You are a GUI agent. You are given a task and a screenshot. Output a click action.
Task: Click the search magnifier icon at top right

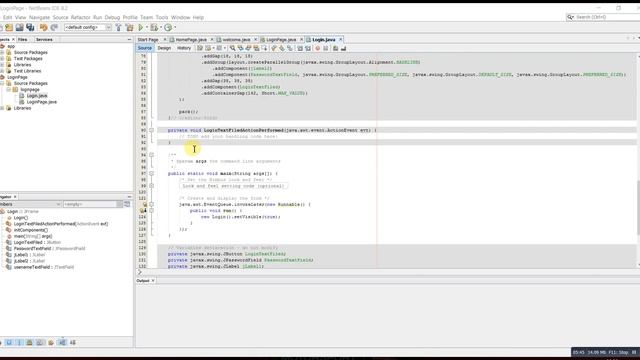tap(570, 17)
